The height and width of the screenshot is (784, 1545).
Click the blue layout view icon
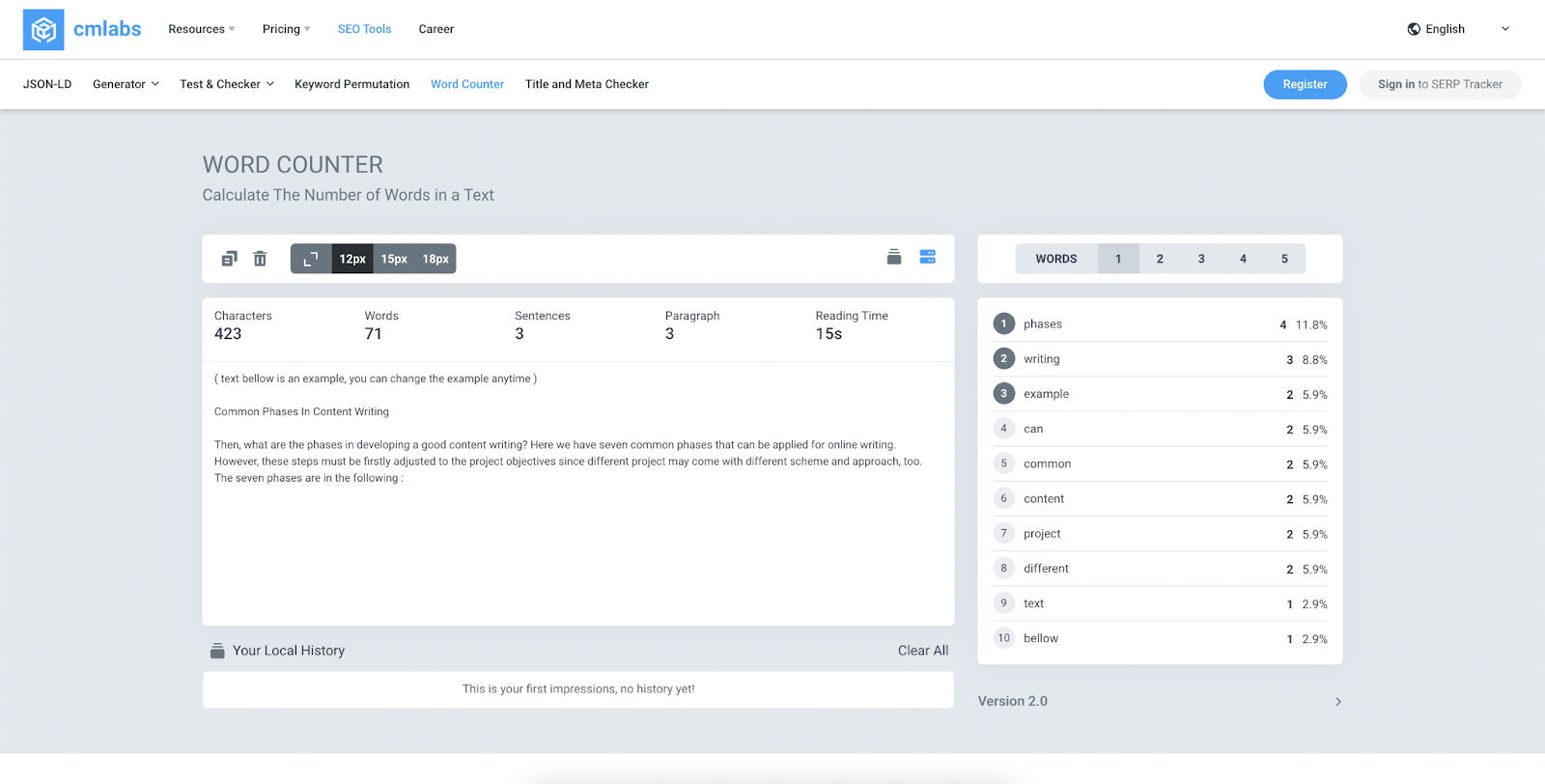coord(928,257)
